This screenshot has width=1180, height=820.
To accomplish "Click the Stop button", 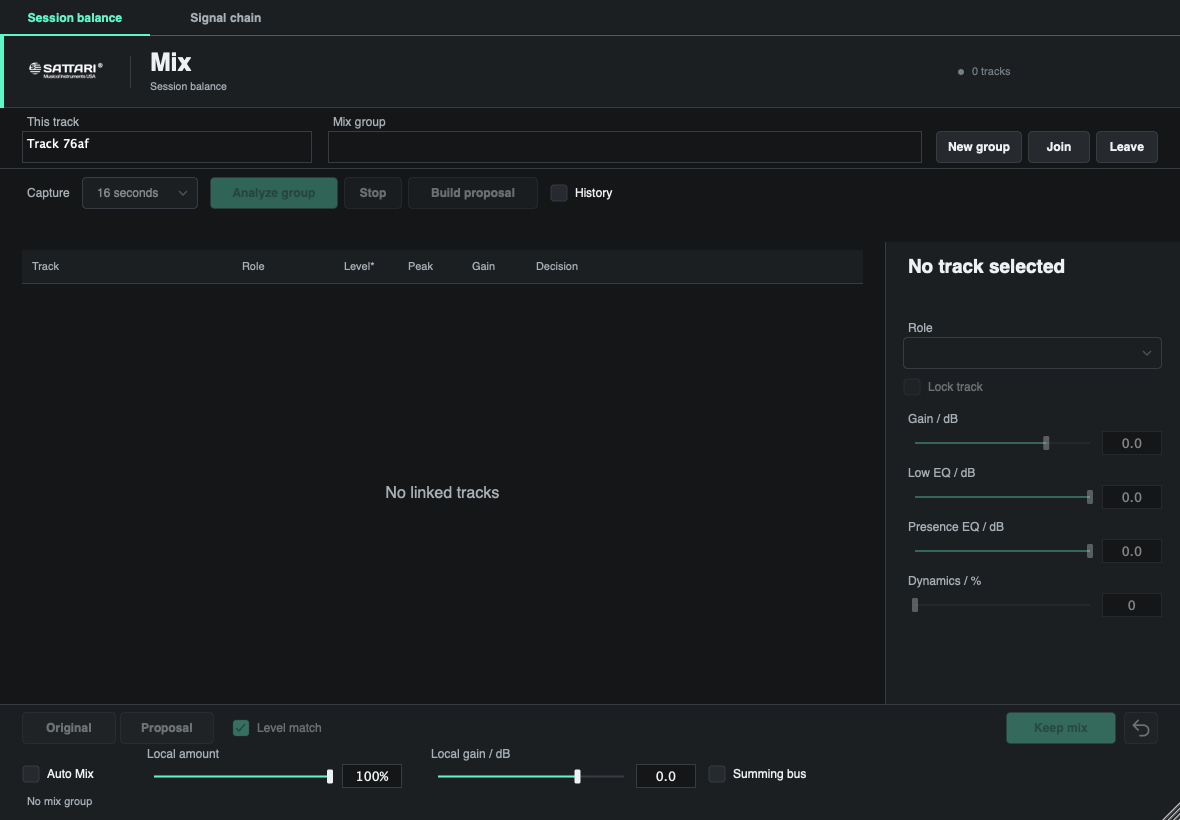I will 373,193.
